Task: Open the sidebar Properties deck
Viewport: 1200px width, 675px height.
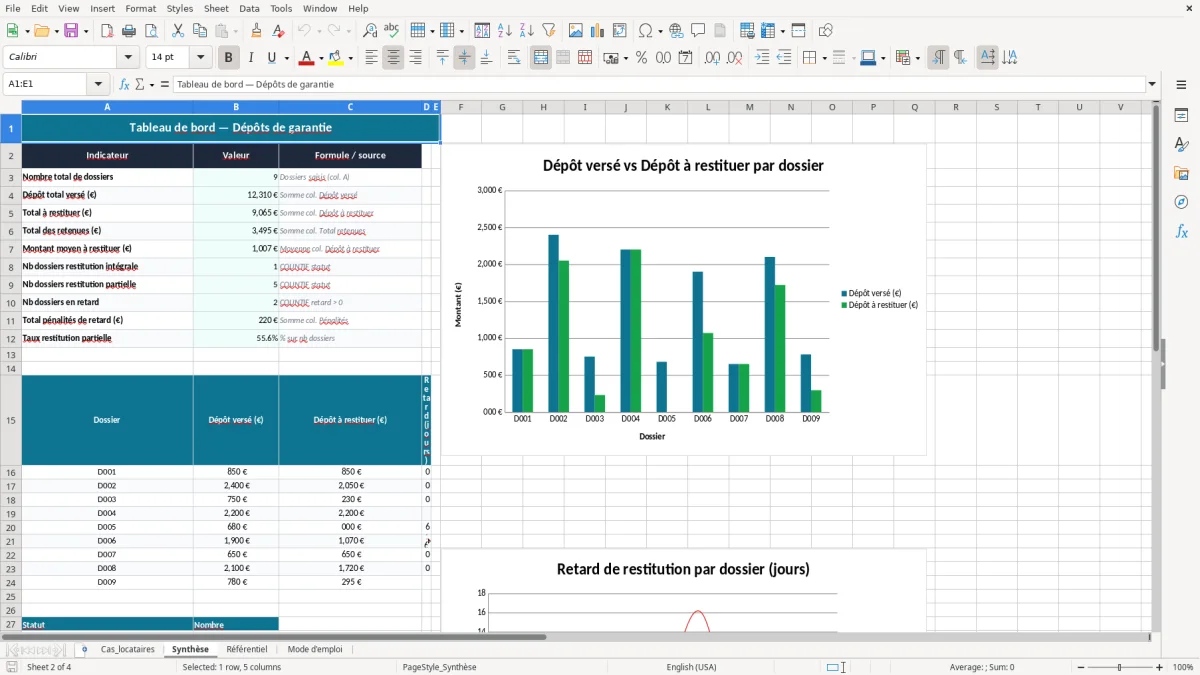Action: coord(1181,115)
